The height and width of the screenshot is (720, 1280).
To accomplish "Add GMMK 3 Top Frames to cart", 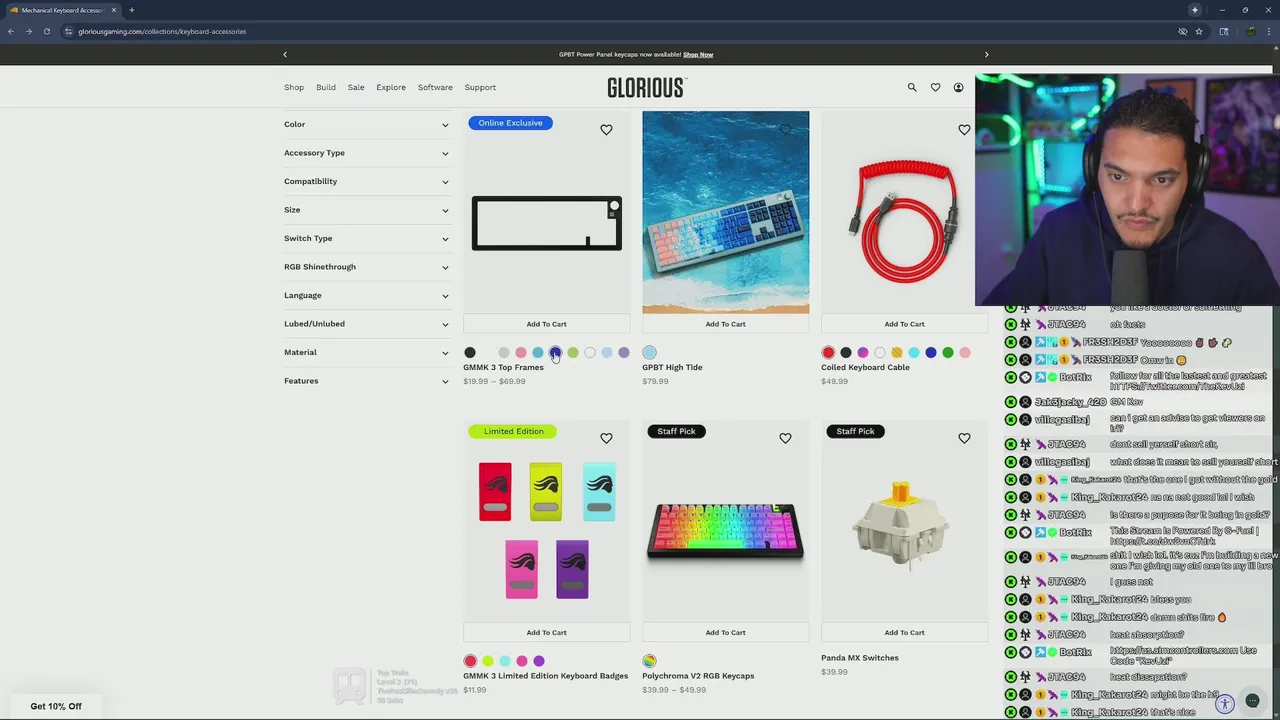I will [546, 324].
